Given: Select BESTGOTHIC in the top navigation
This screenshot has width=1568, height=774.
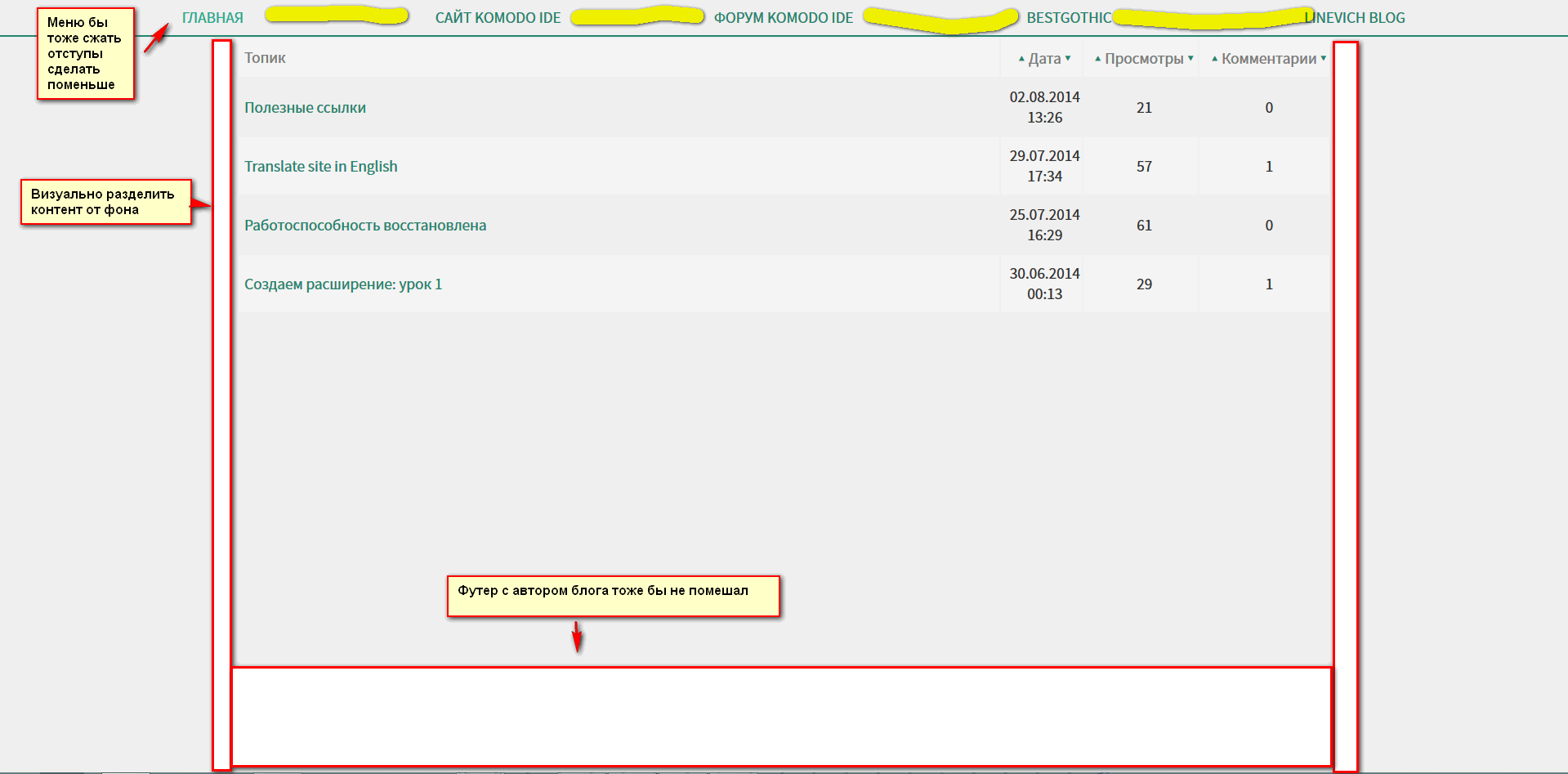Looking at the screenshot, I should (1069, 18).
